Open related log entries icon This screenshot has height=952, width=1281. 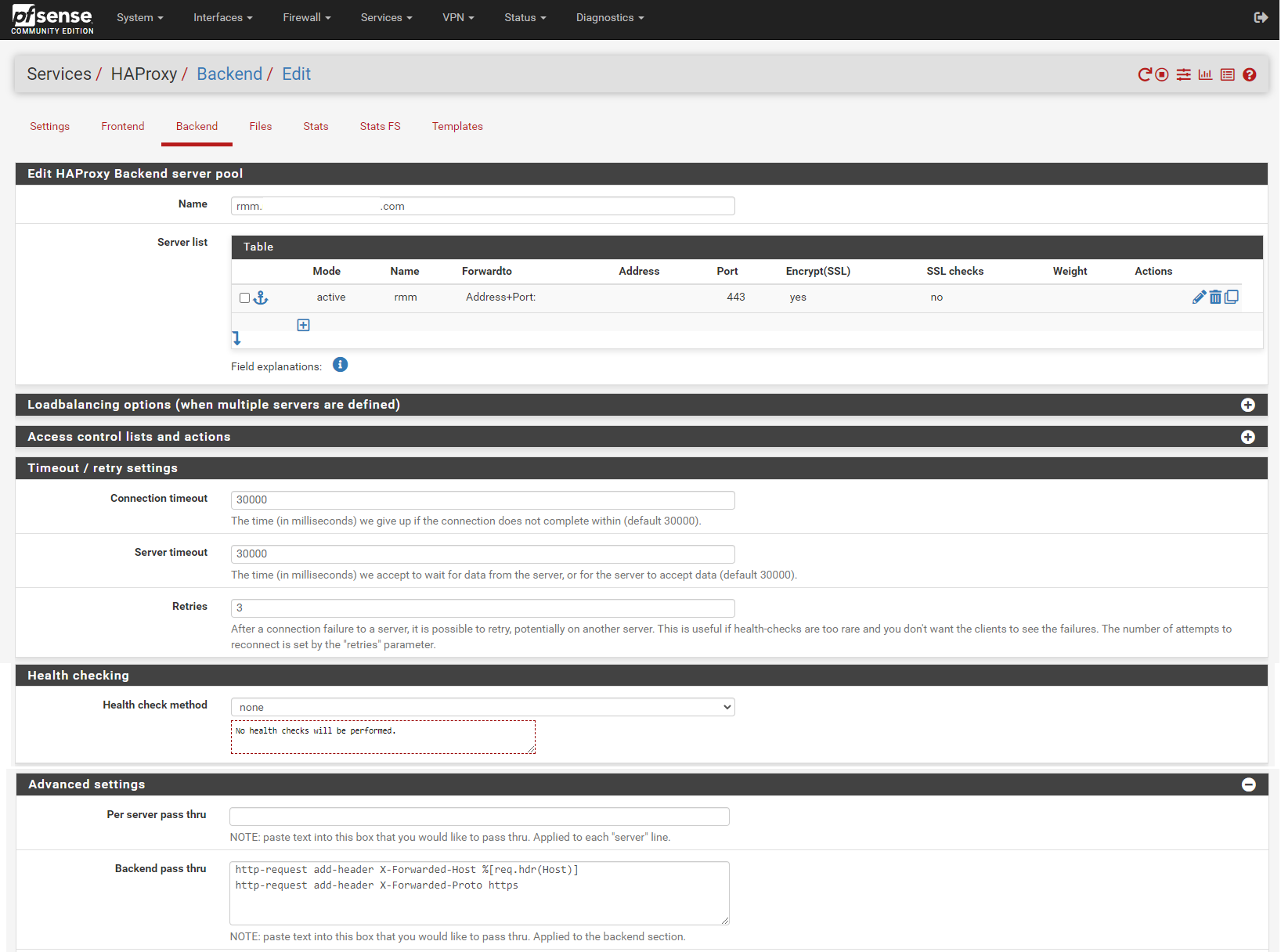tap(1228, 74)
